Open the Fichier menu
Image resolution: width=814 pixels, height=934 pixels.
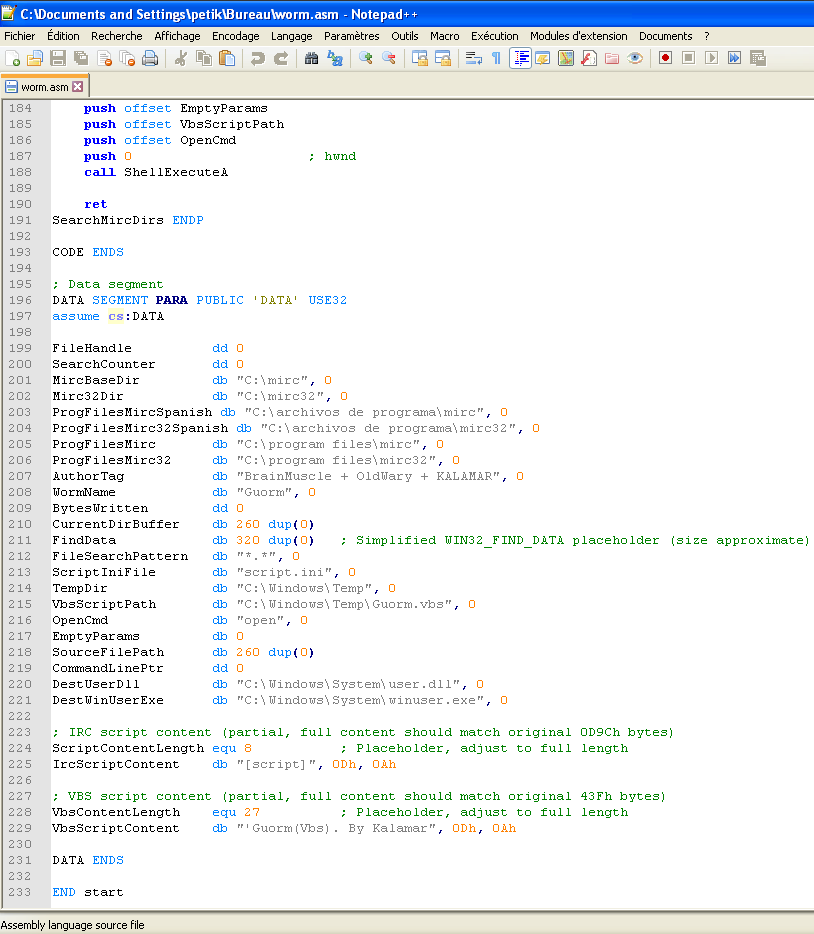click(20, 36)
